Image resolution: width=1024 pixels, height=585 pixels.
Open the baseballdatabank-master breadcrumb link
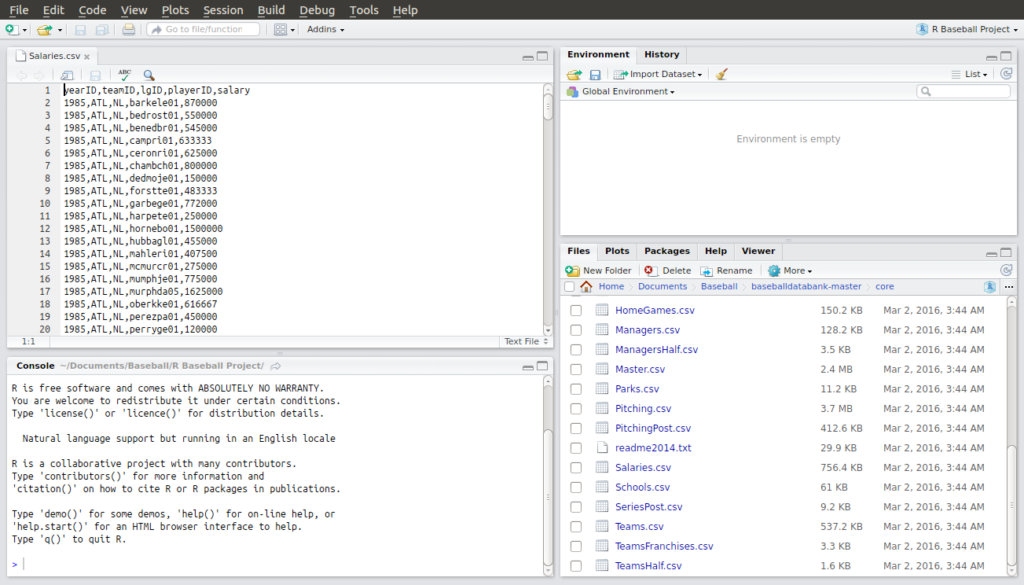(806, 287)
